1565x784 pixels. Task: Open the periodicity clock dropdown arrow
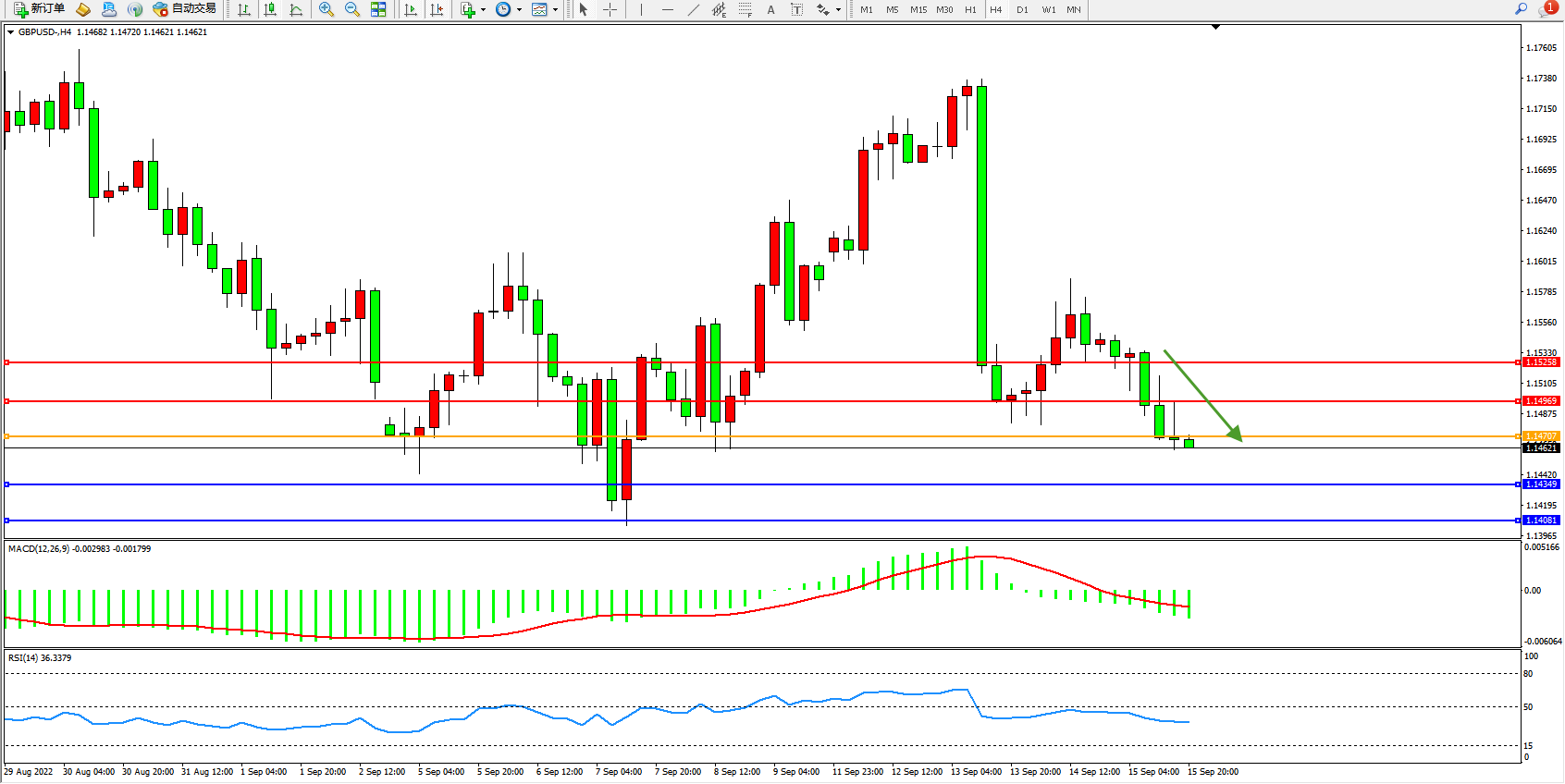tap(519, 9)
